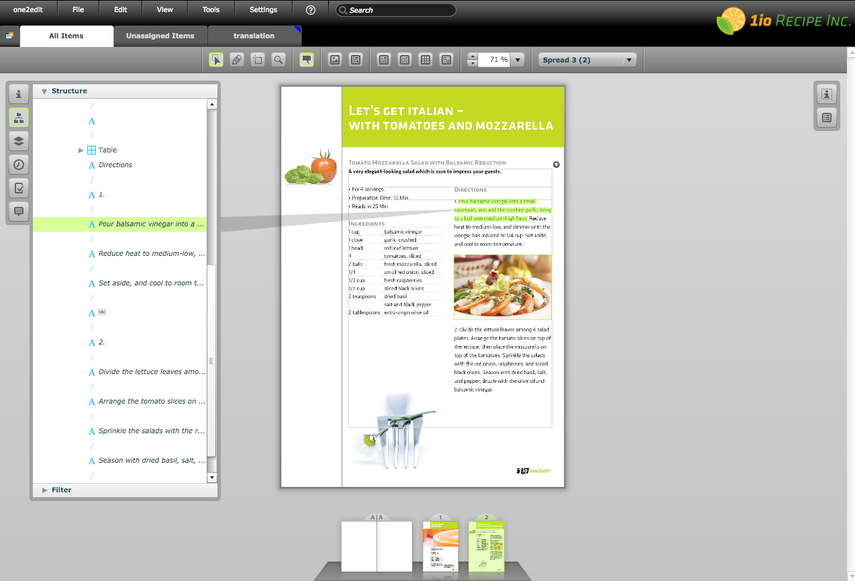Click the text layout toolbar icon

click(356, 60)
